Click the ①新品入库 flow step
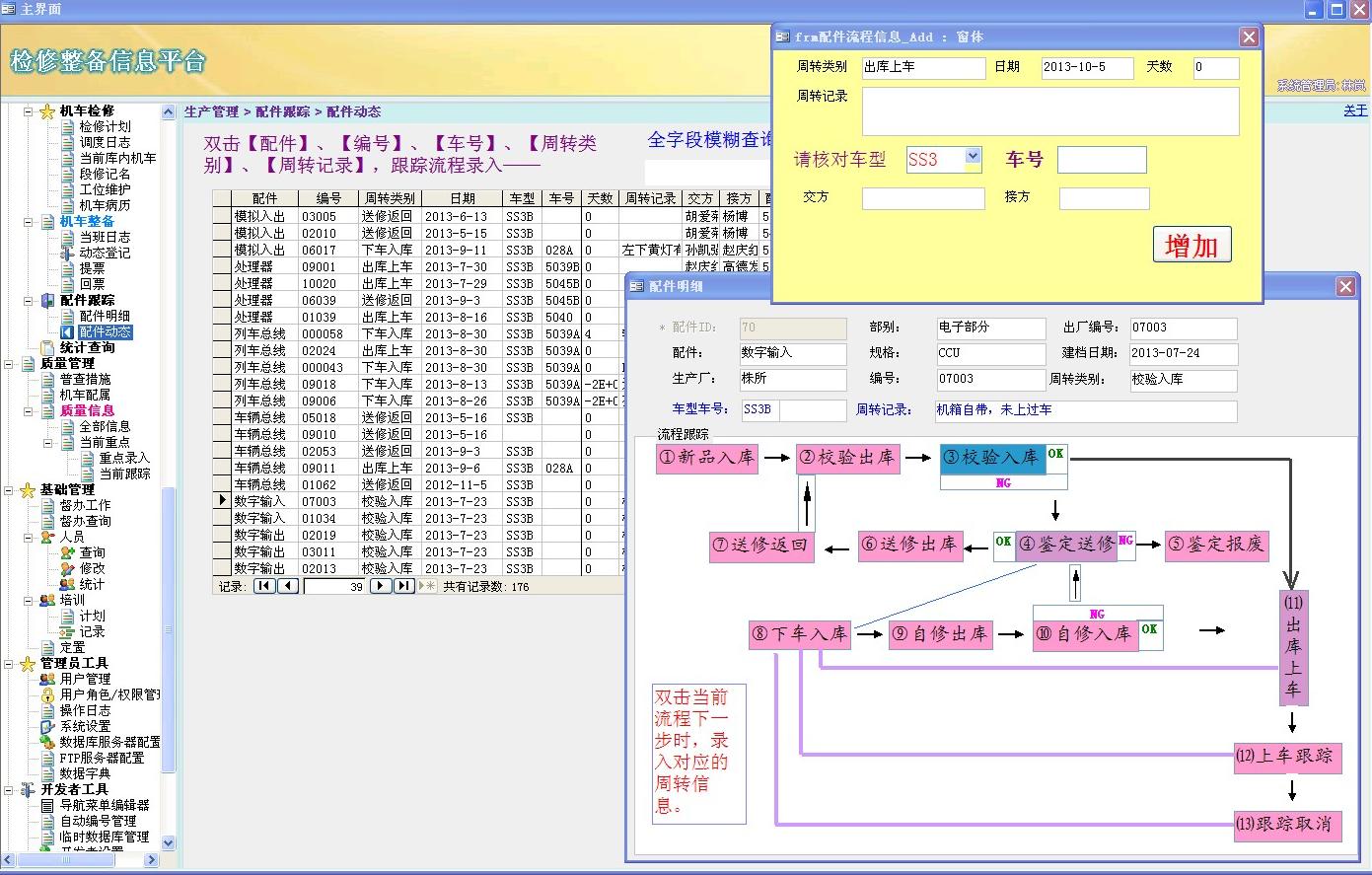Screen dimensions: 1372x875 click(x=709, y=458)
